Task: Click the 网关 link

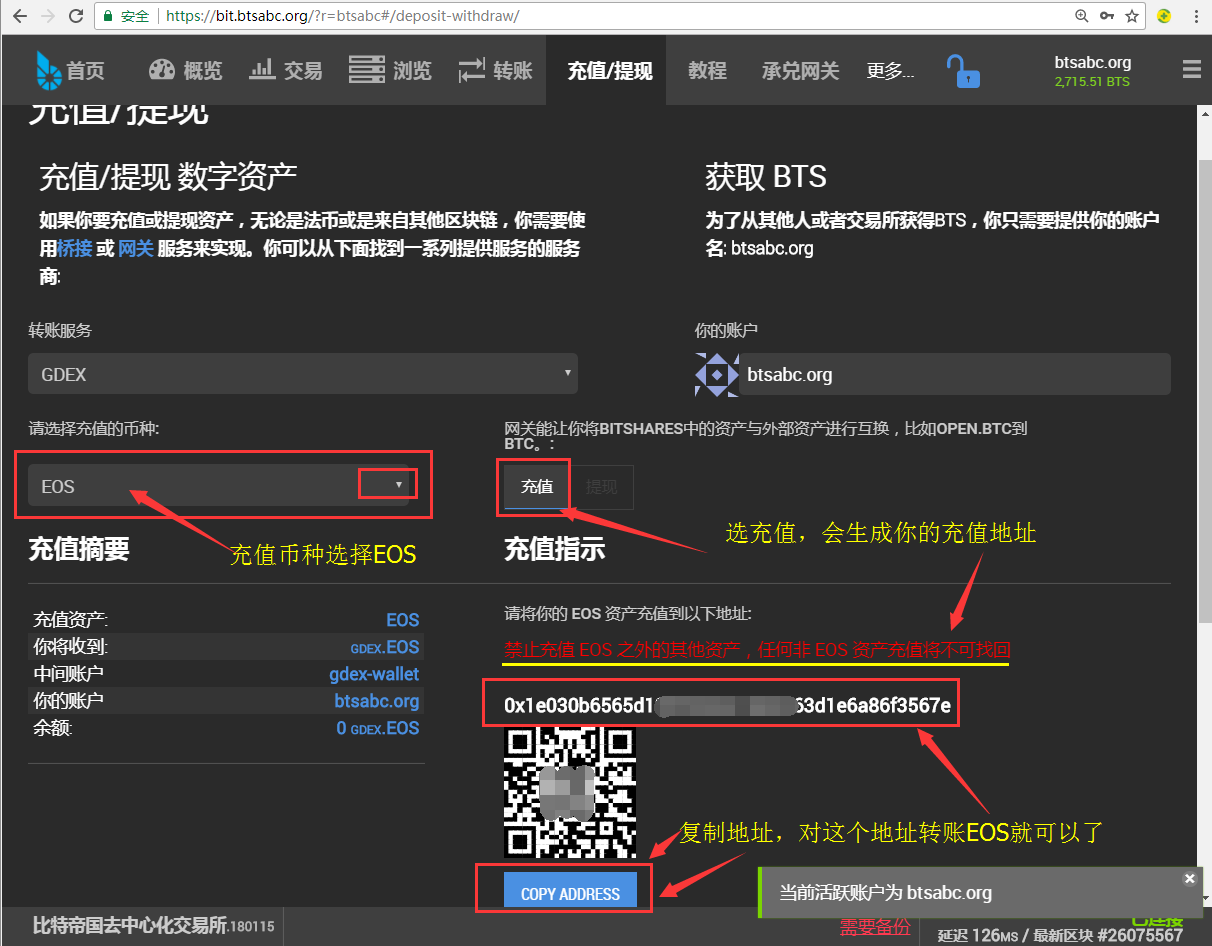Action: coord(136,248)
